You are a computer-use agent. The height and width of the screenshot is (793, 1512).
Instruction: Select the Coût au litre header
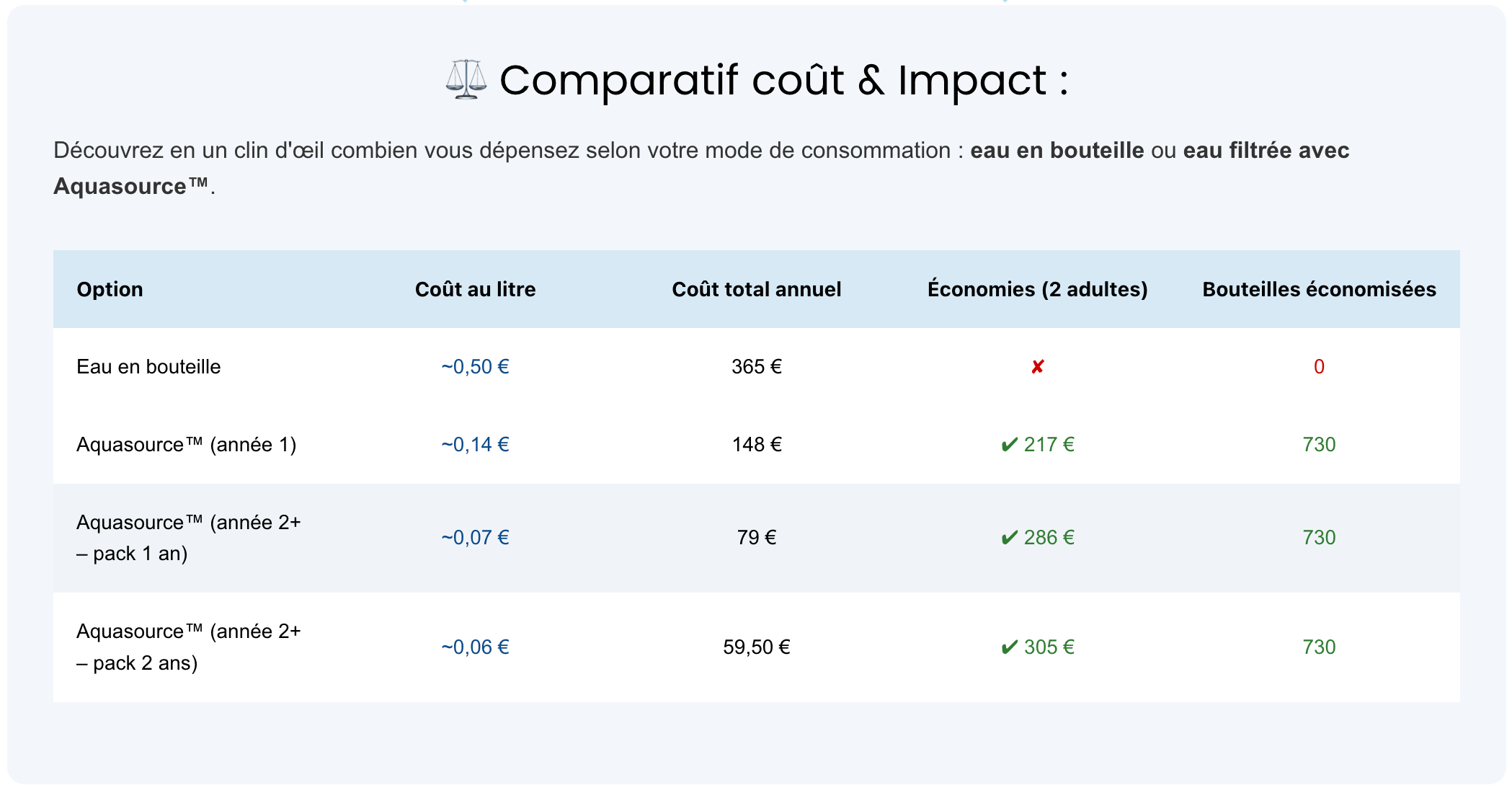click(x=475, y=289)
